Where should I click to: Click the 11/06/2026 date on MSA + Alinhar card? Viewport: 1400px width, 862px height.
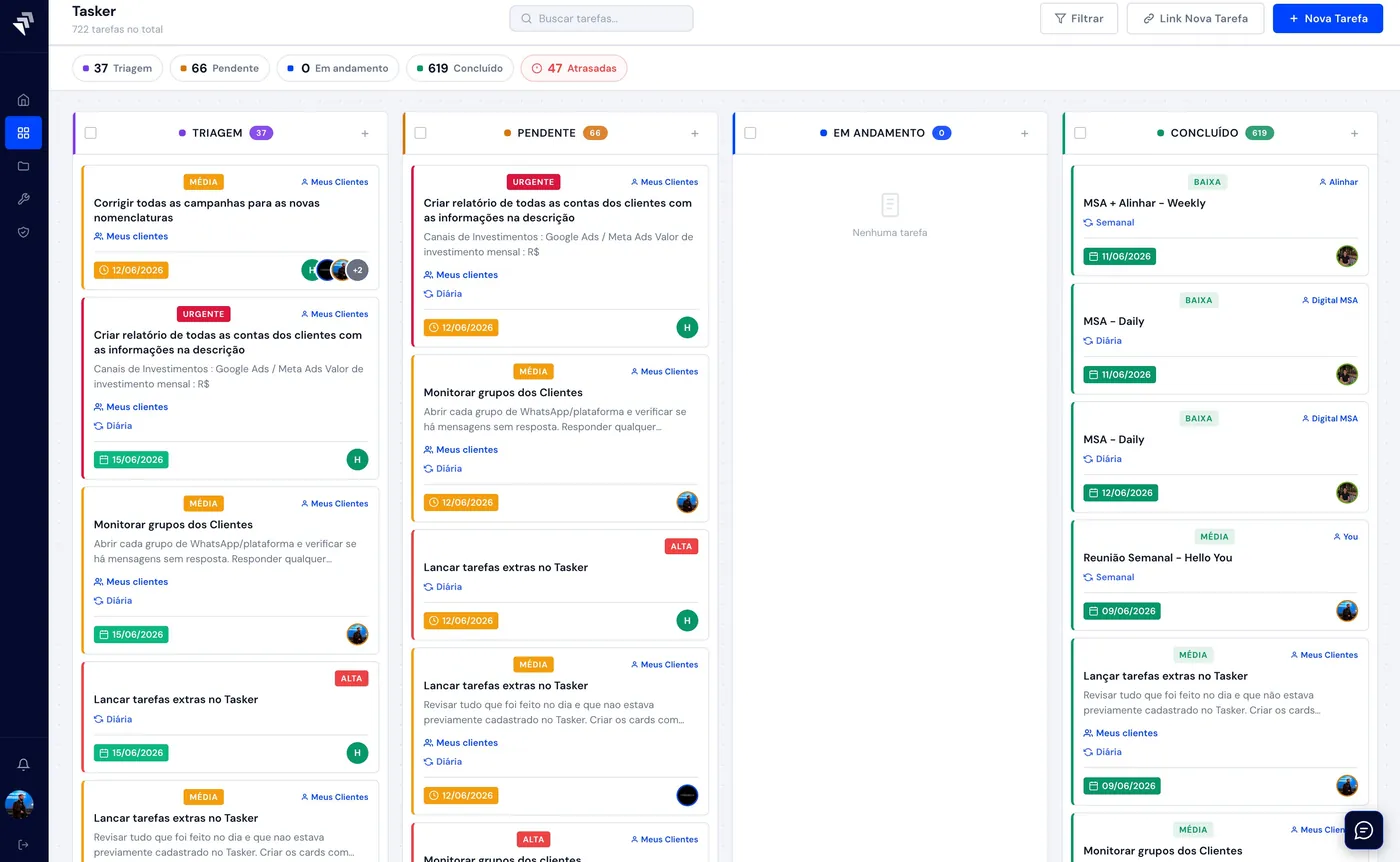(x=1120, y=256)
